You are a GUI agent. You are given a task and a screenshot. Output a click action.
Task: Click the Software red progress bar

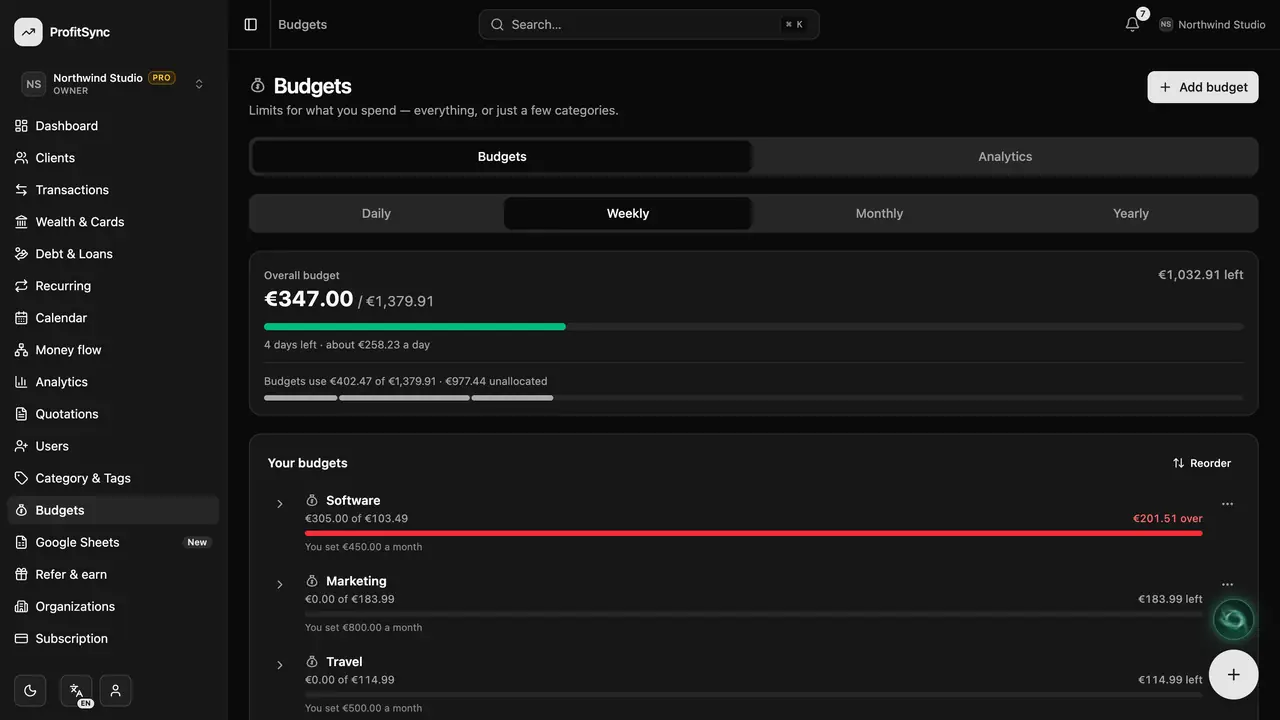[753, 533]
